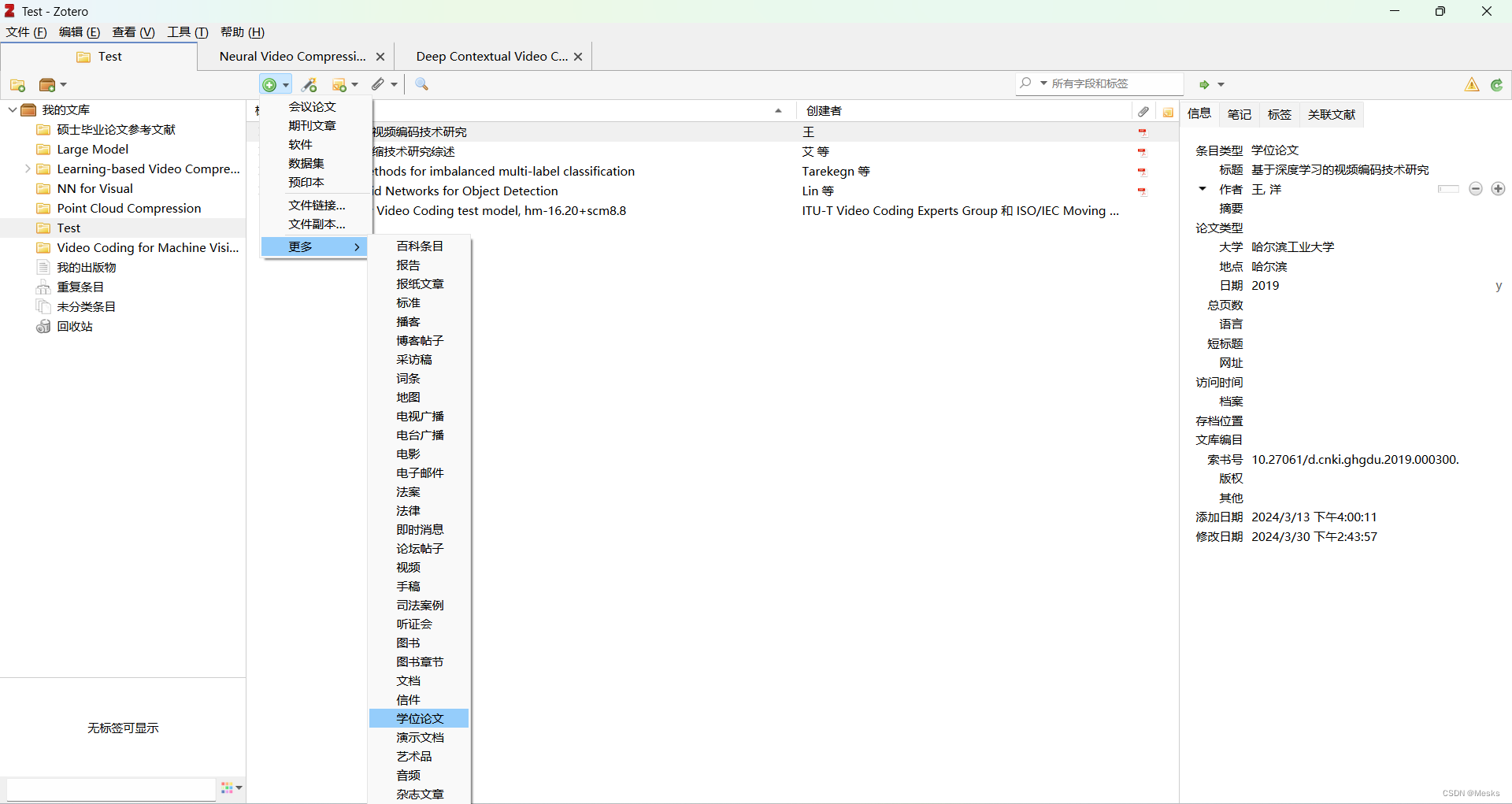Viewport: 1512px width, 804px height.
Task: Select the Point Cloud Compression collection
Action: click(x=129, y=209)
